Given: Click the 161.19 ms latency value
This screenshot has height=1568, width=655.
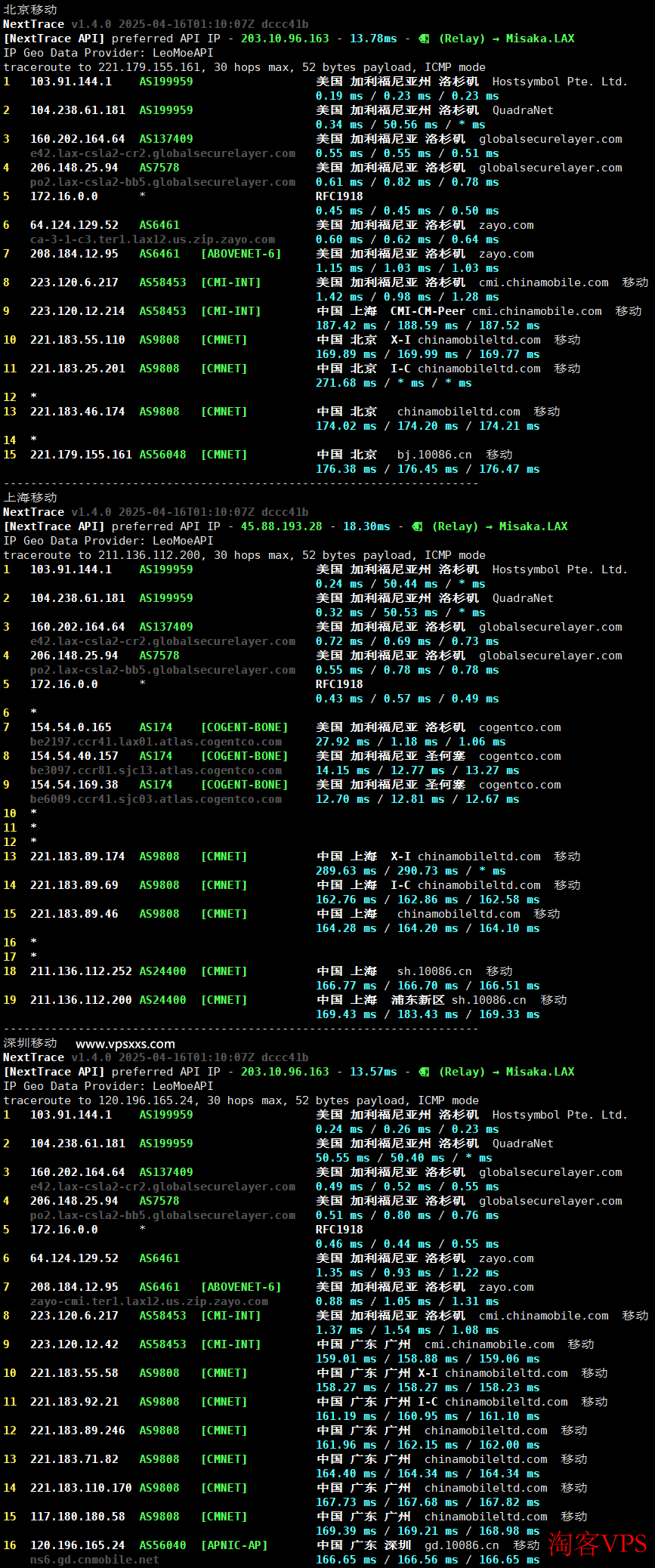Looking at the screenshot, I should (x=346, y=1415).
